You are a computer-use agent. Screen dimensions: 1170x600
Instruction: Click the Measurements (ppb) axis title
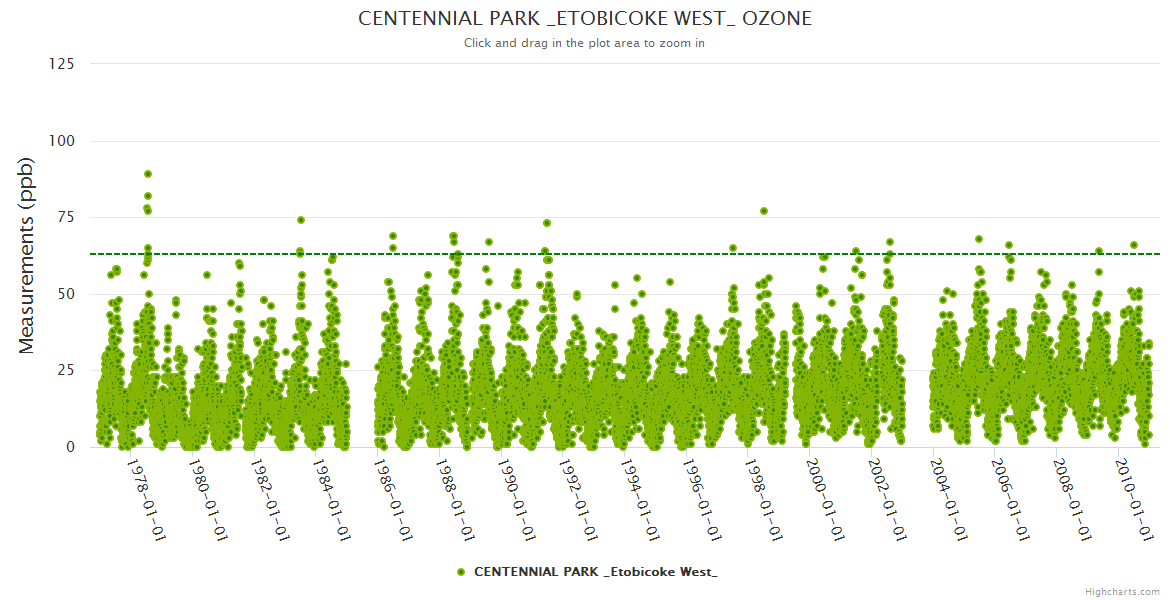pyautogui.click(x=27, y=255)
